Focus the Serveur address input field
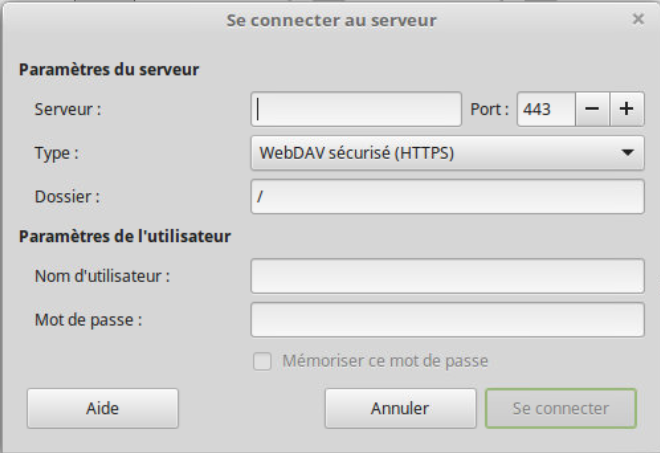This screenshot has height=453, width=660. [356, 109]
